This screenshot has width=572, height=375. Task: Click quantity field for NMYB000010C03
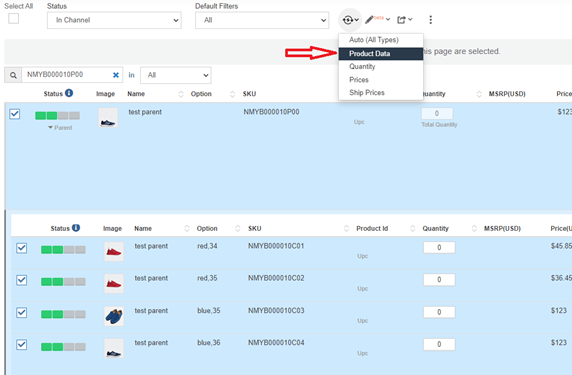[439, 312]
